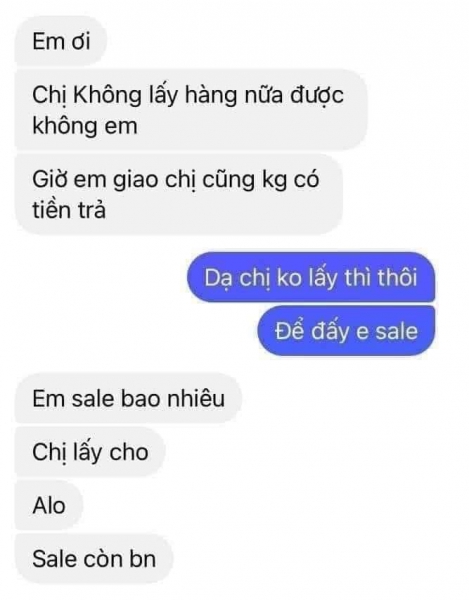Click the word 'sale' in blue bubble
Image resolution: width=469 pixels, height=600 pixels.
pyautogui.click(x=396, y=331)
